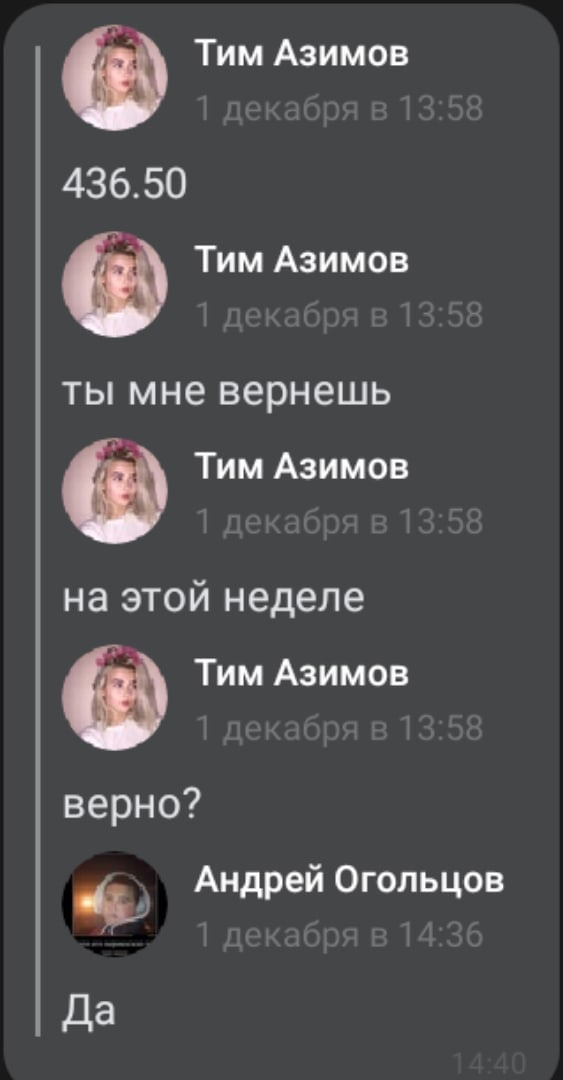Open the profile picture above "верно?"

click(x=114, y=697)
